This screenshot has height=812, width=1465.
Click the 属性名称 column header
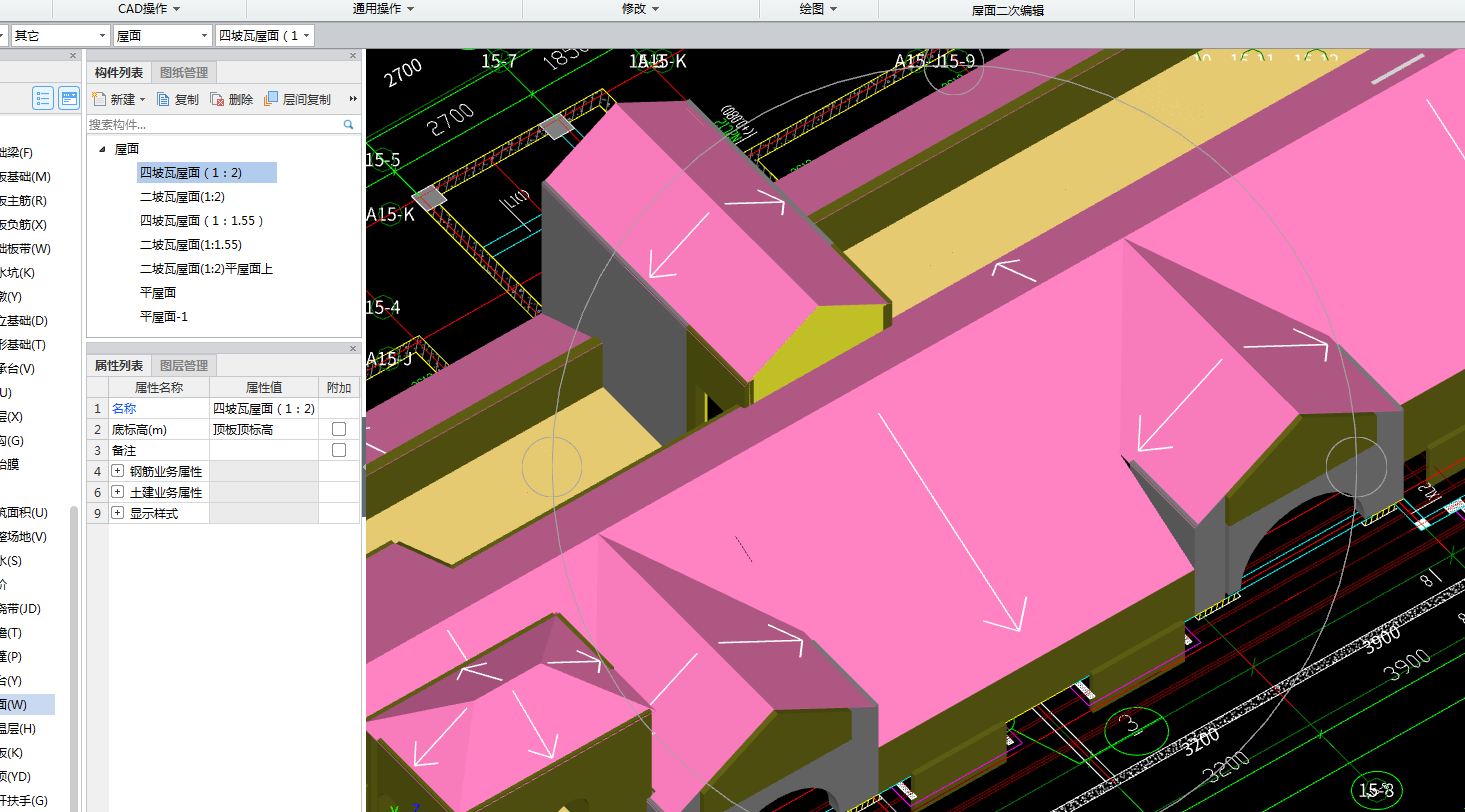click(158, 387)
